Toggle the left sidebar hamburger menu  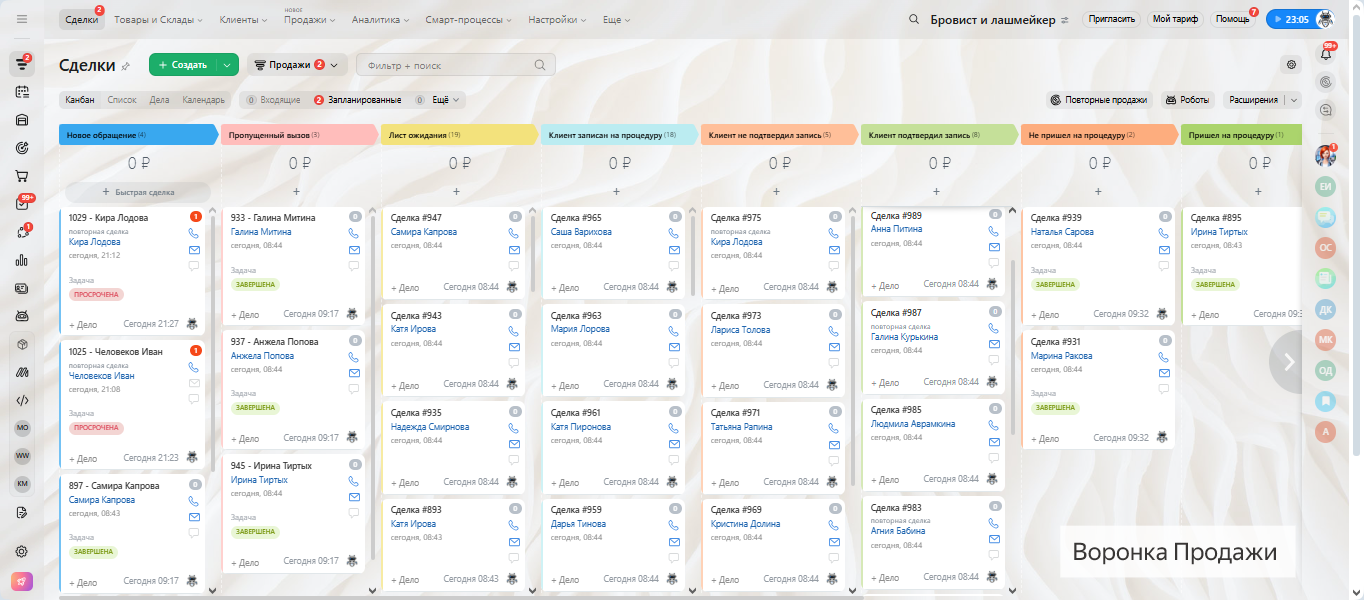click(x=21, y=20)
